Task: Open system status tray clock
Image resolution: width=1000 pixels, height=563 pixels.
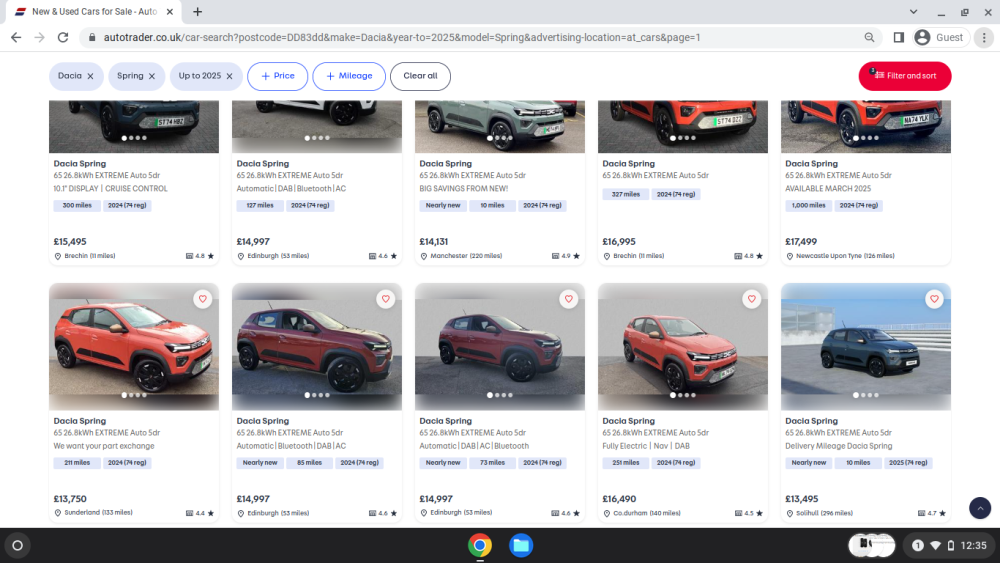Action: pos(973,546)
